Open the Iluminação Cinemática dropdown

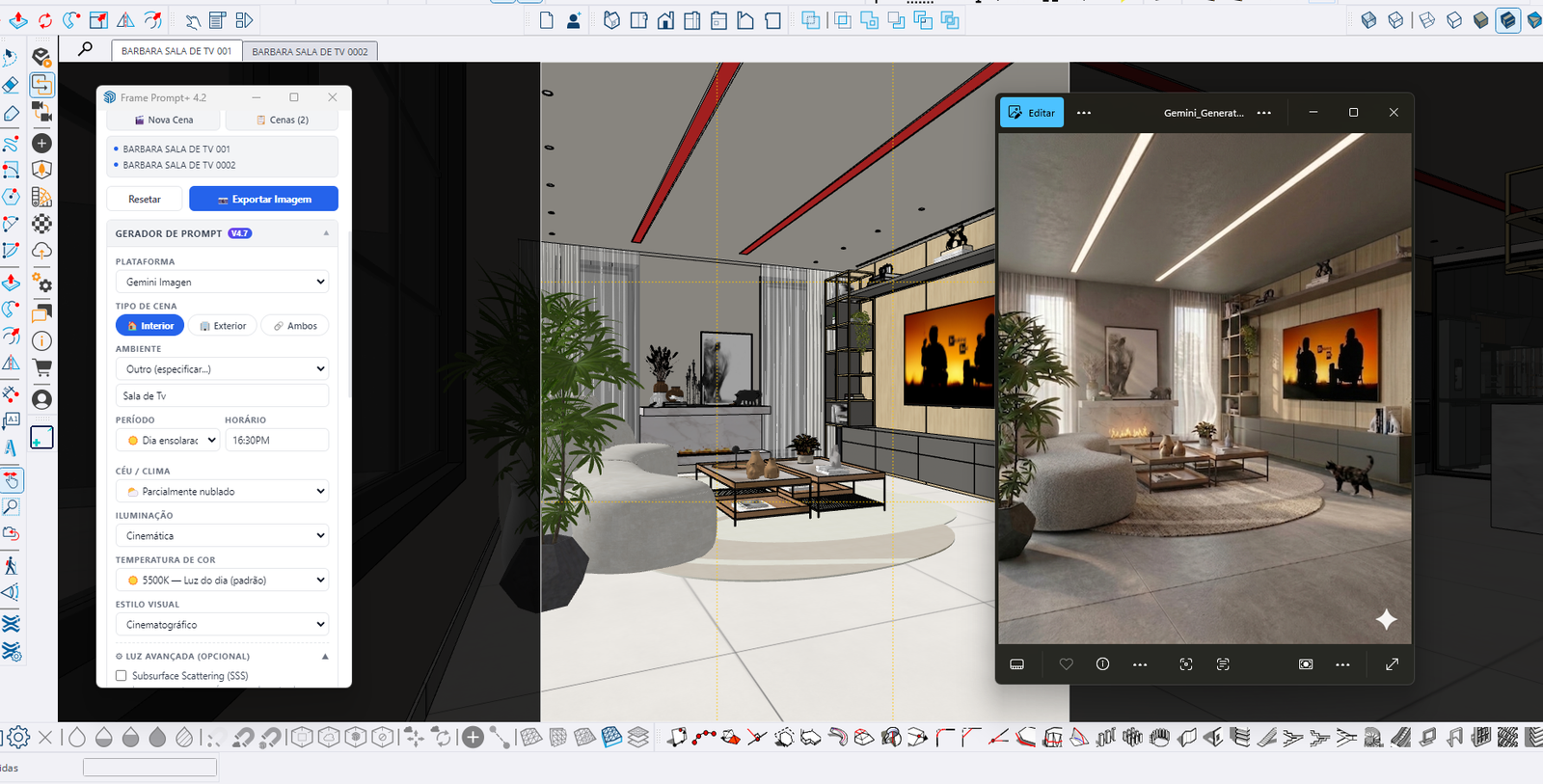click(x=222, y=536)
